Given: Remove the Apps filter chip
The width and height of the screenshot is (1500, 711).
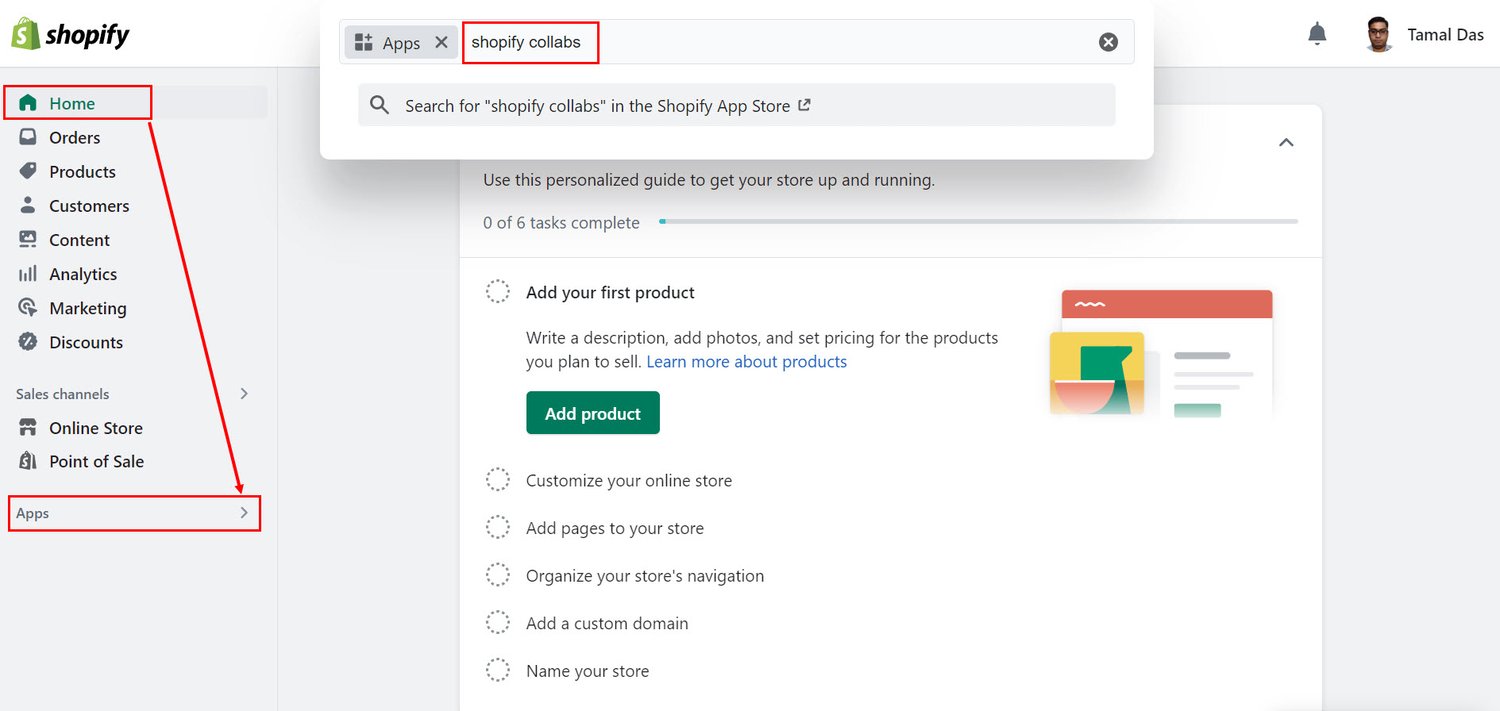Looking at the screenshot, I should 441,42.
